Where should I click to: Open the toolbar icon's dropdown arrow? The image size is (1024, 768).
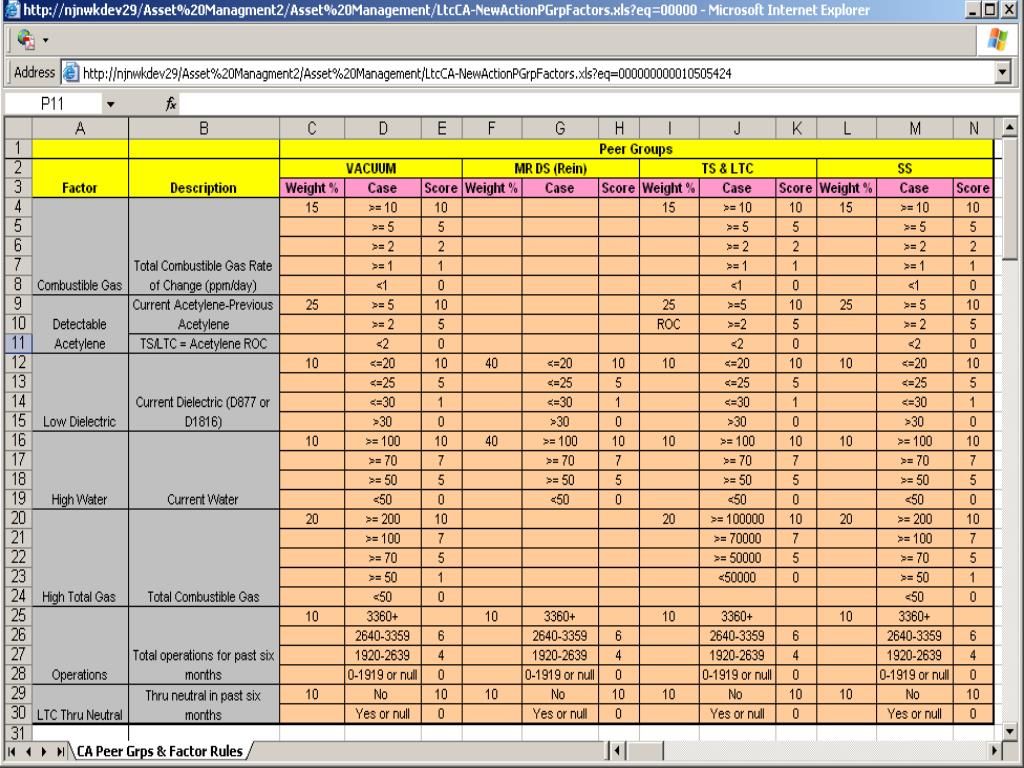tap(46, 40)
